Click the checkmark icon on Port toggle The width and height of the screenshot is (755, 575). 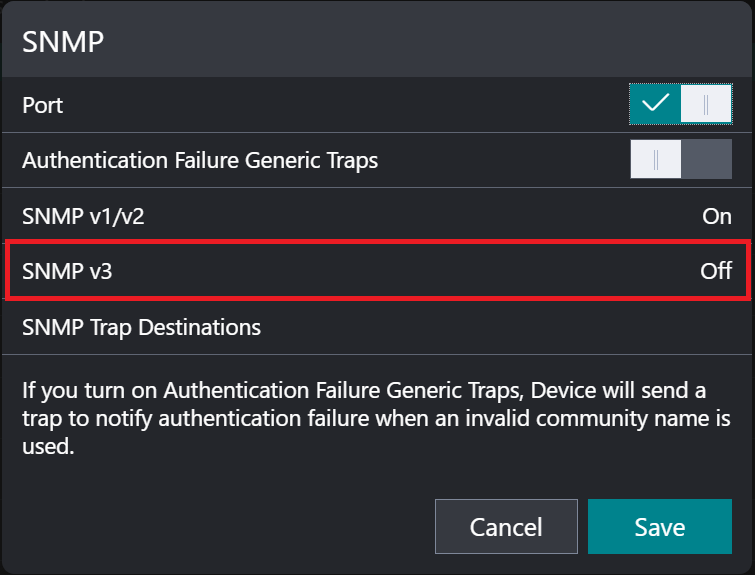coord(655,104)
